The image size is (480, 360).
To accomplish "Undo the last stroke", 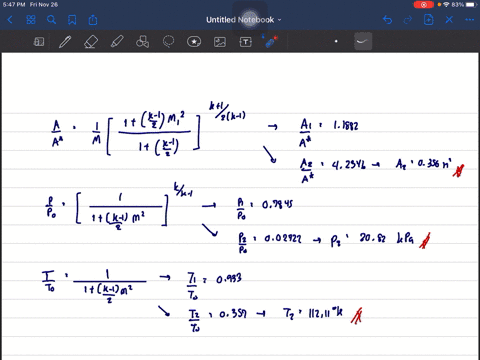I will click(387, 20).
